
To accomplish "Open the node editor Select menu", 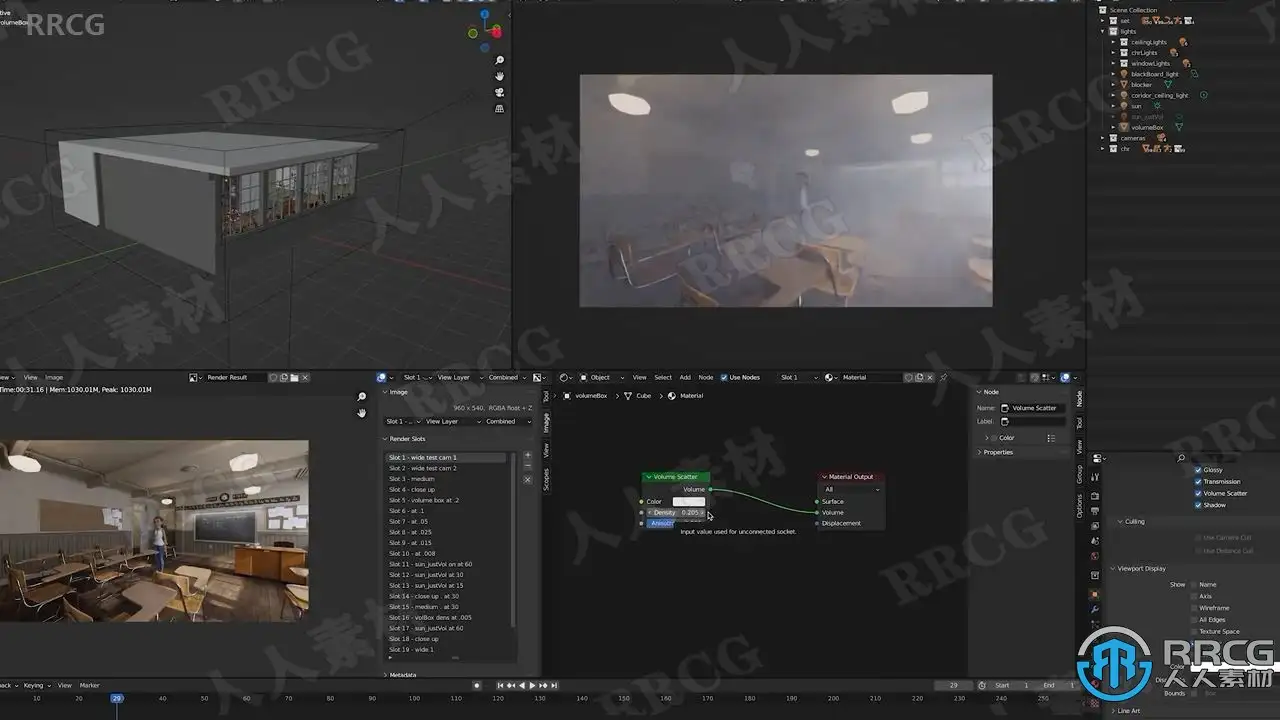I will click(663, 377).
